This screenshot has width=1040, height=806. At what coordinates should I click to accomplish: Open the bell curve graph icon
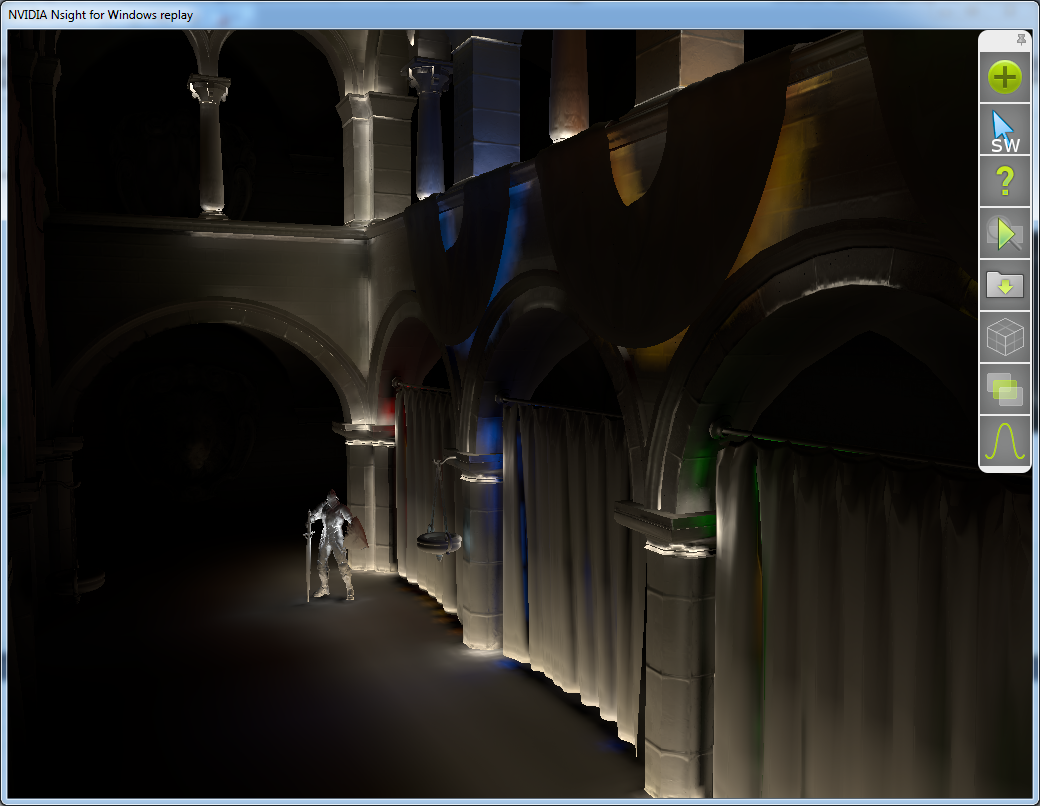click(1005, 442)
